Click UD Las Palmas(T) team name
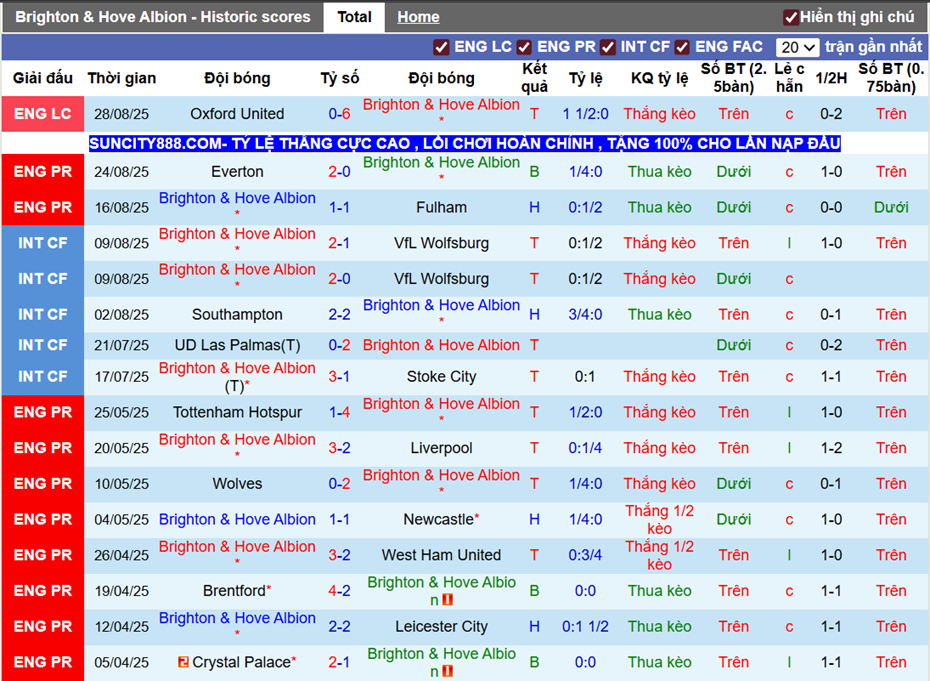 click(x=237, y=345)
